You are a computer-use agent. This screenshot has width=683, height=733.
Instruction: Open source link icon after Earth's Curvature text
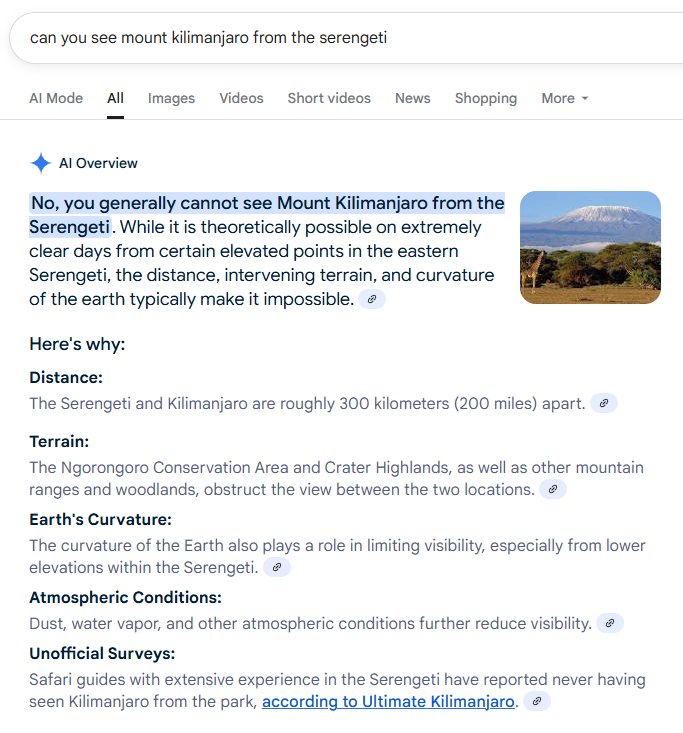[x=277, y=567]
